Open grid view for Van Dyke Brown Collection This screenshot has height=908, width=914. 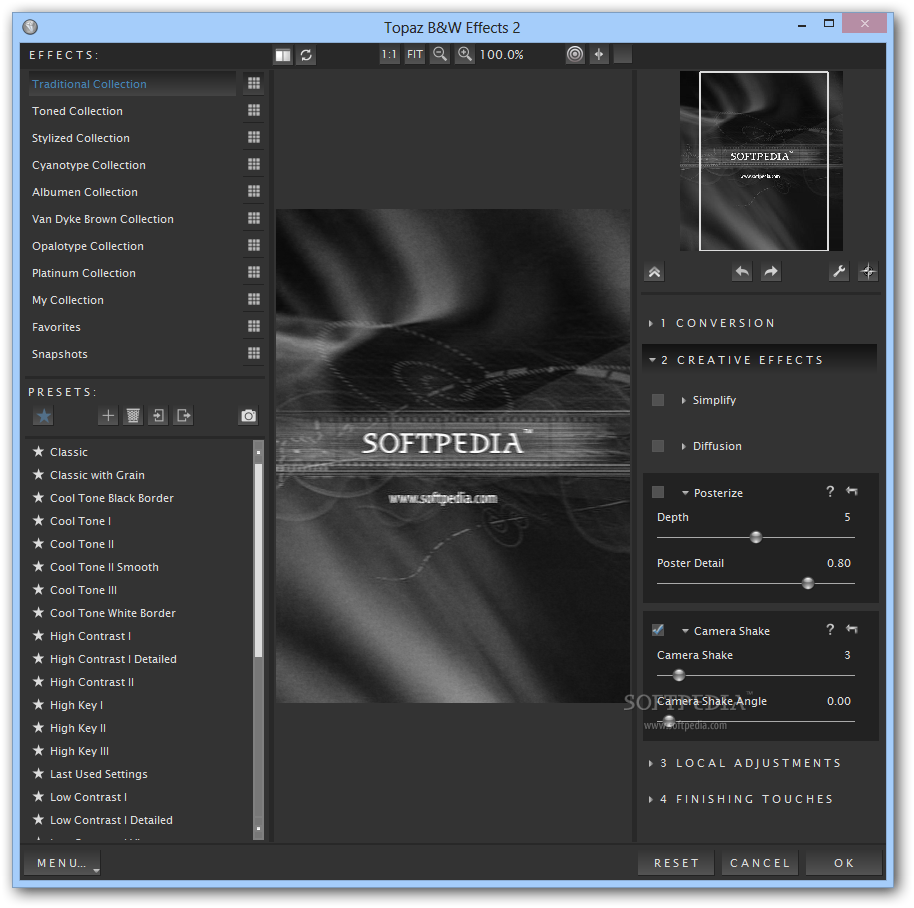[254, 218]
